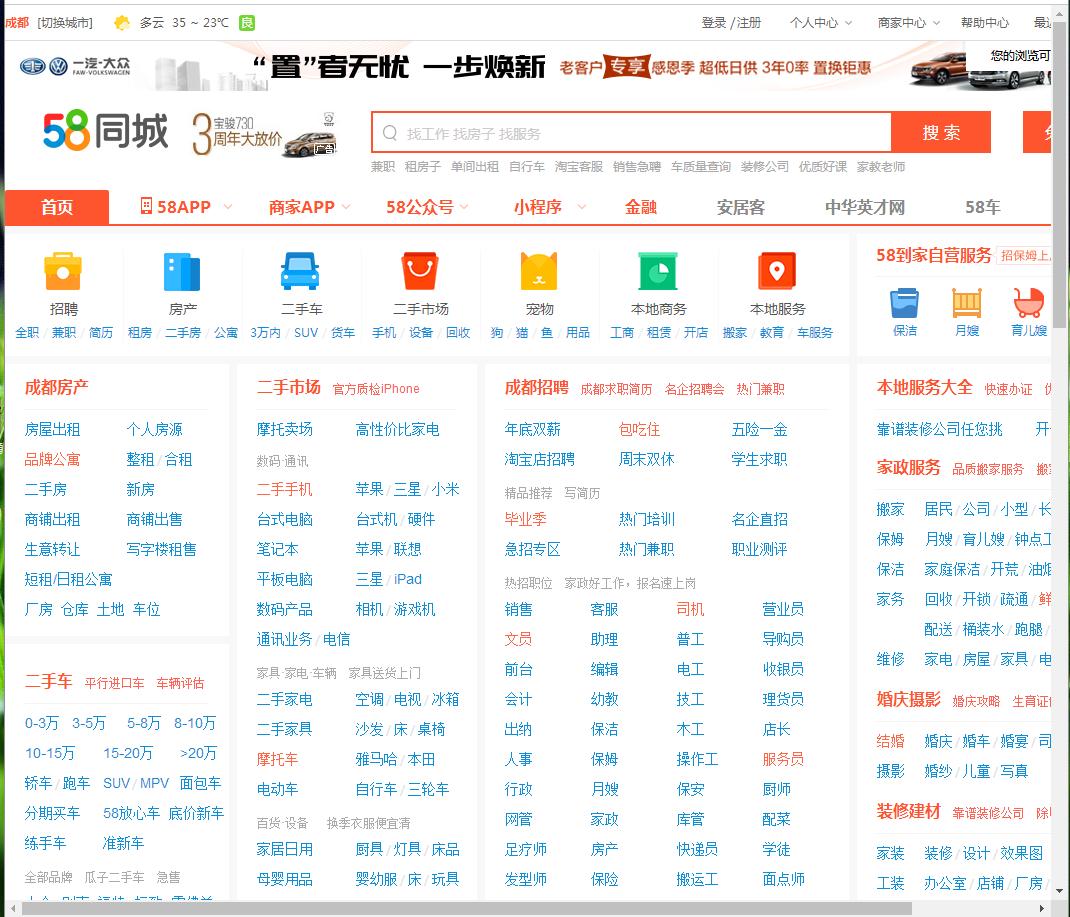Expand the 58APP dropdown menu
The width and height of the screenshot is (1070, 917).
181,207
